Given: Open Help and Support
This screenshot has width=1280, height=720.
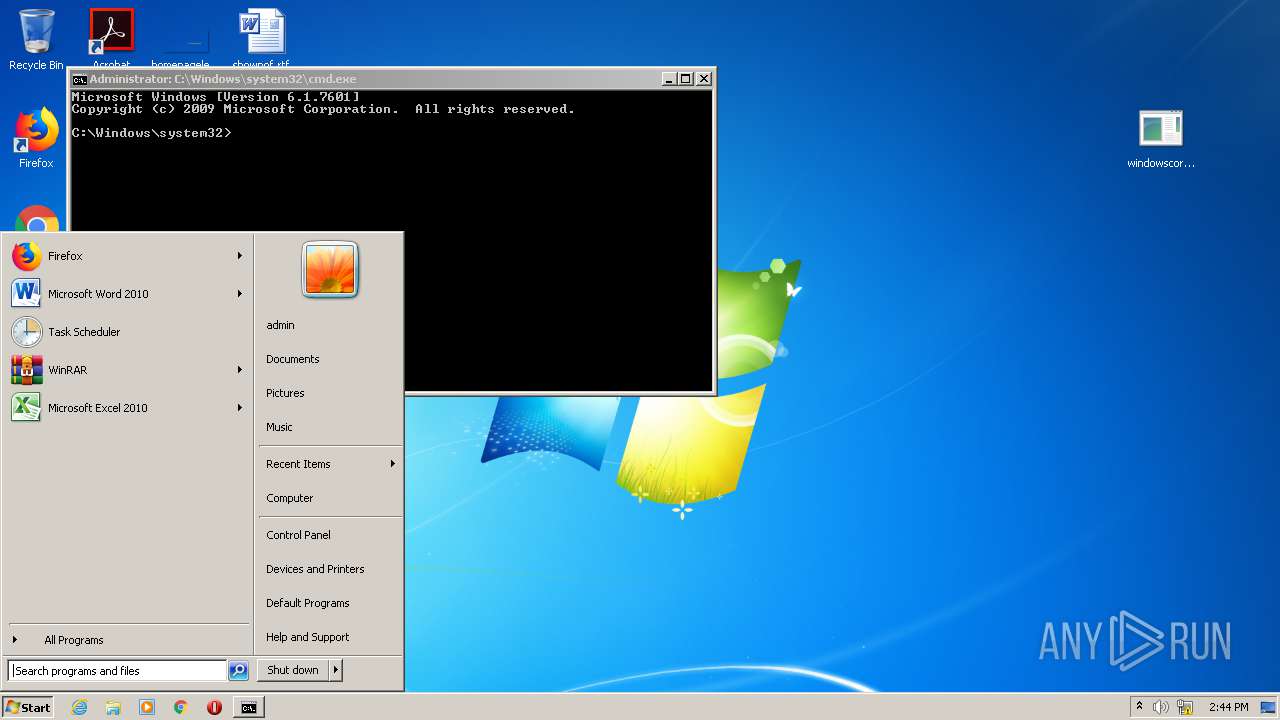Looking at the screenshot, I should coord(308,637).
